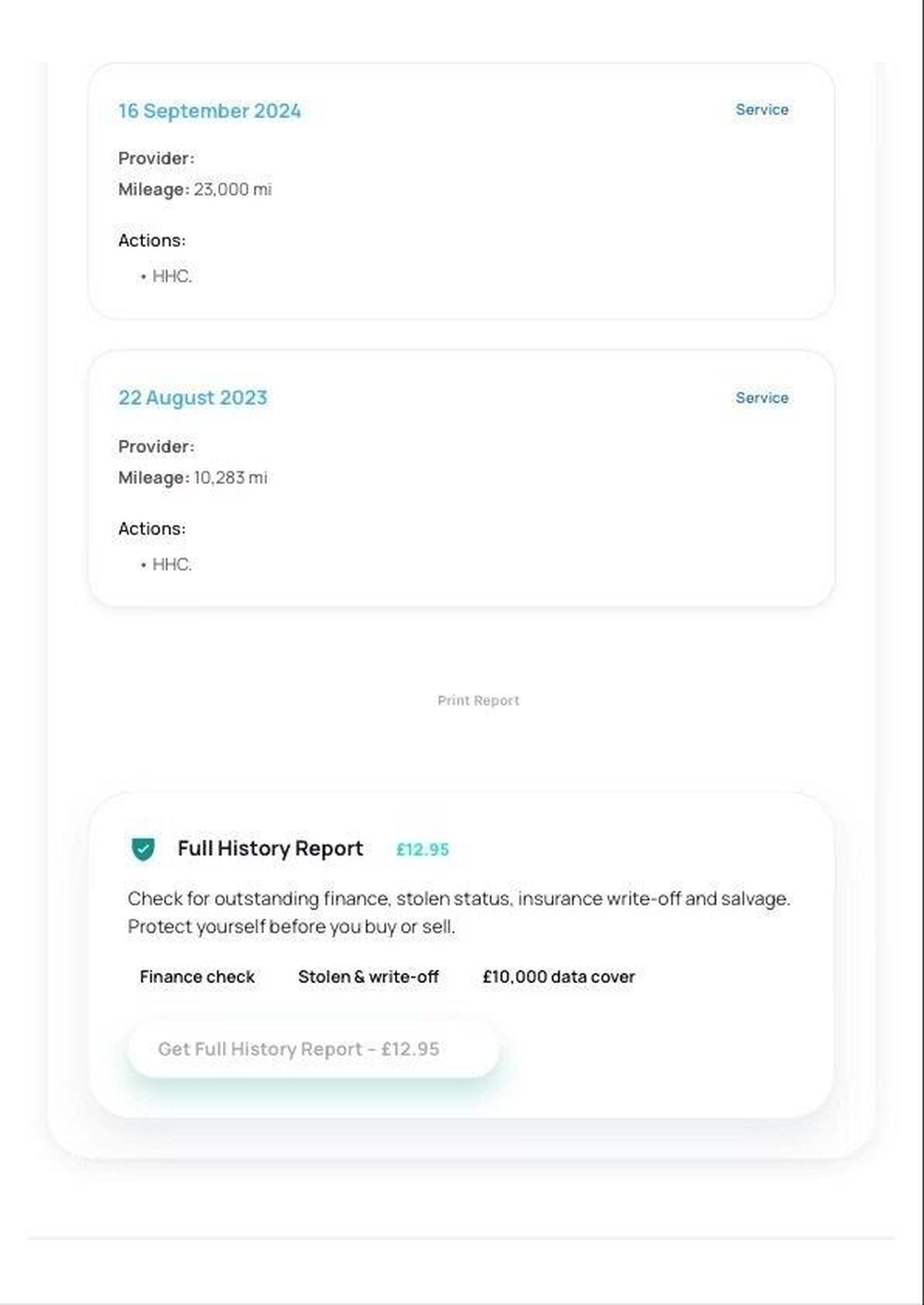Click the Full History Report title

(x=270, y=848)
